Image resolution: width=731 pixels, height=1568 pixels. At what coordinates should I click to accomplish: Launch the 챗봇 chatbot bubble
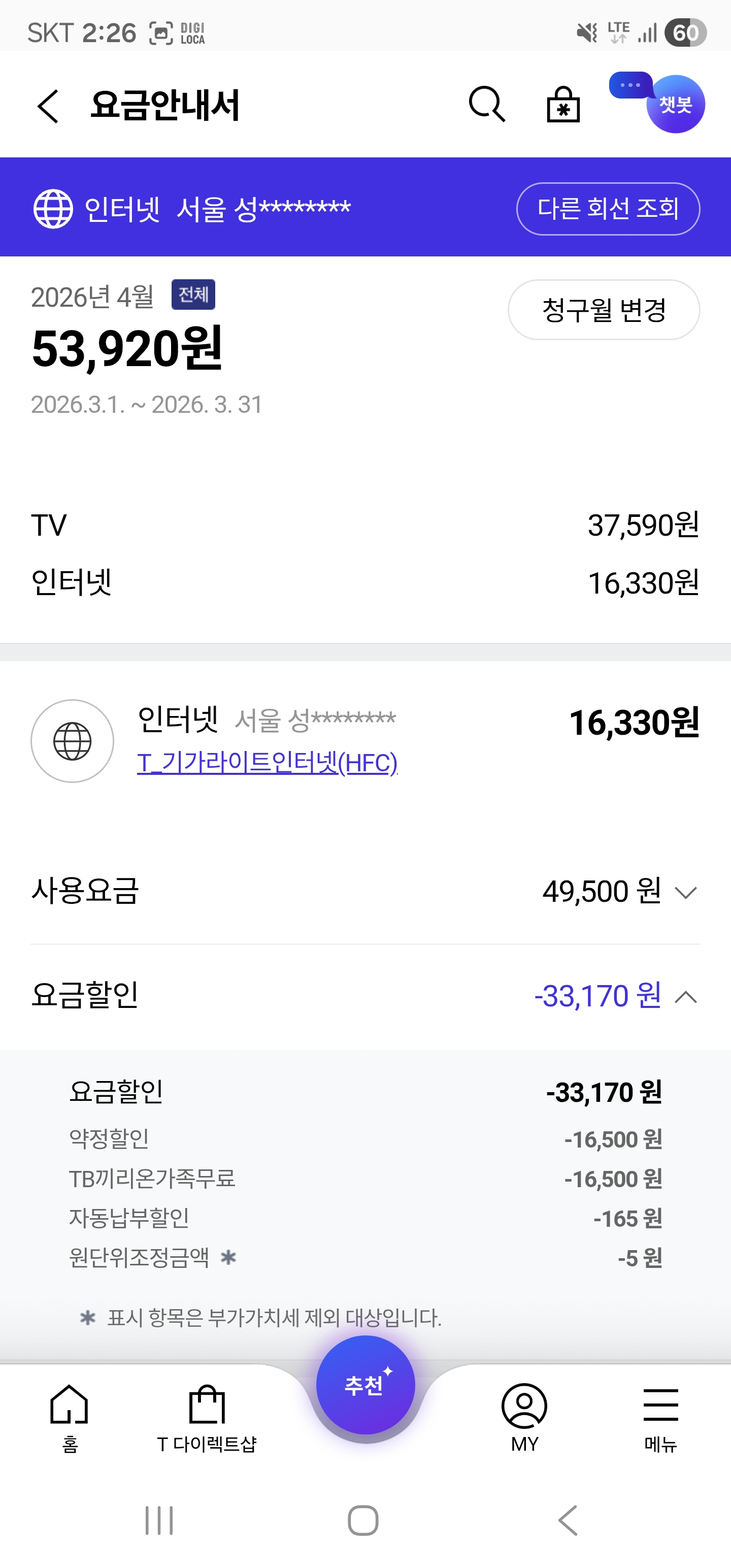[x=674, y=104]
